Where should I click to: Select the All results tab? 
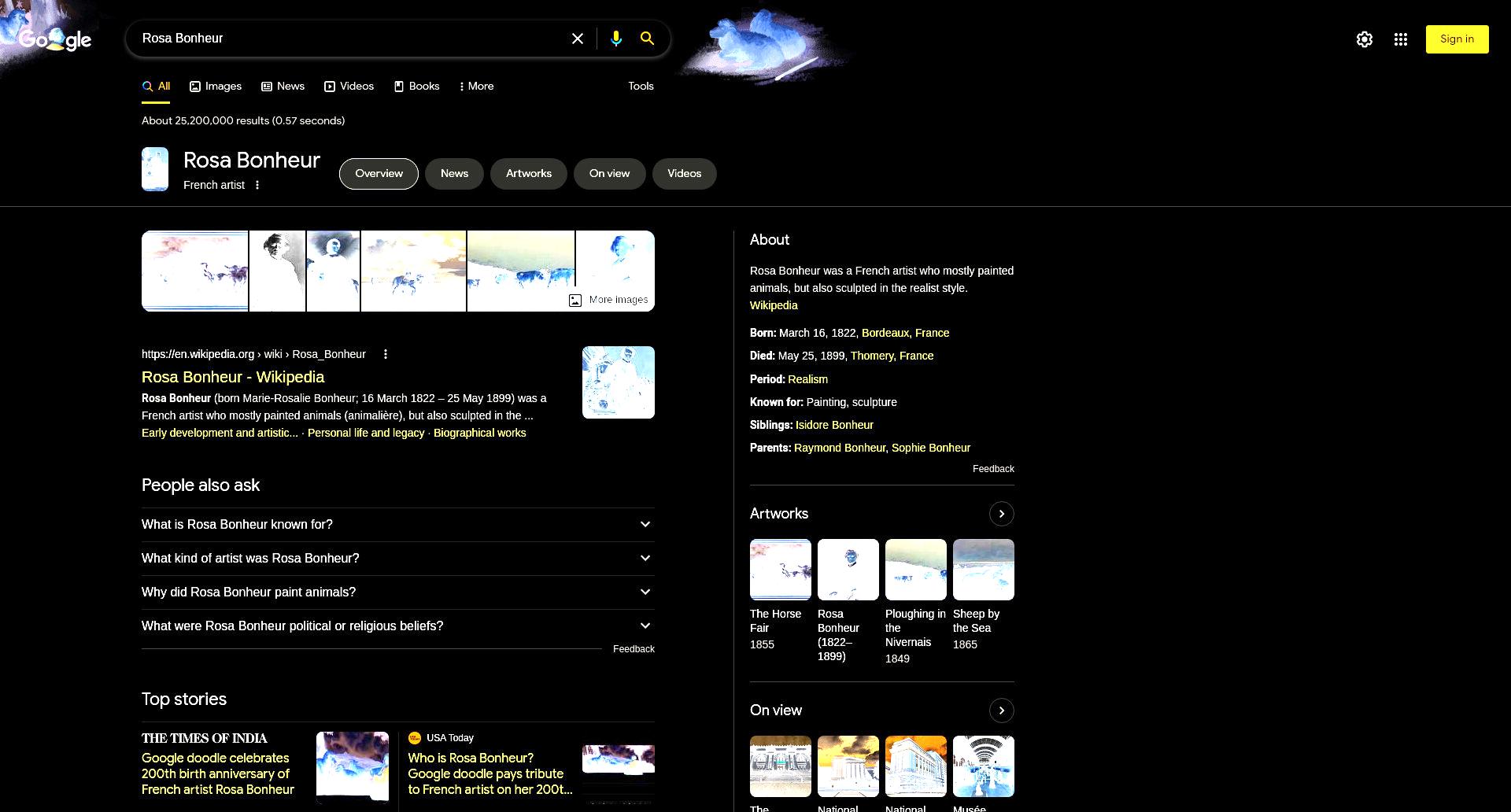click(156, 87)
